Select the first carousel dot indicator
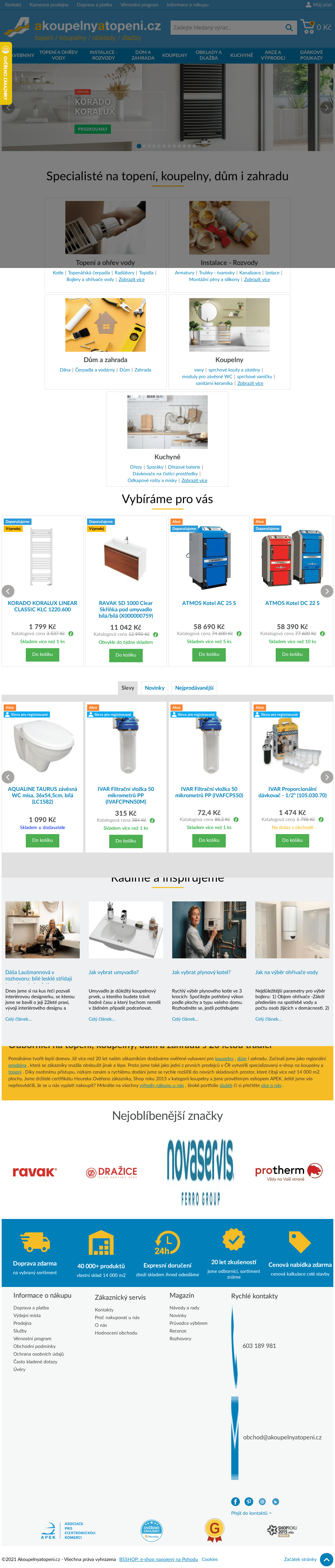The width and height of the screenshot is (335, 1568). pyautogui.click(x=139, y=146)
